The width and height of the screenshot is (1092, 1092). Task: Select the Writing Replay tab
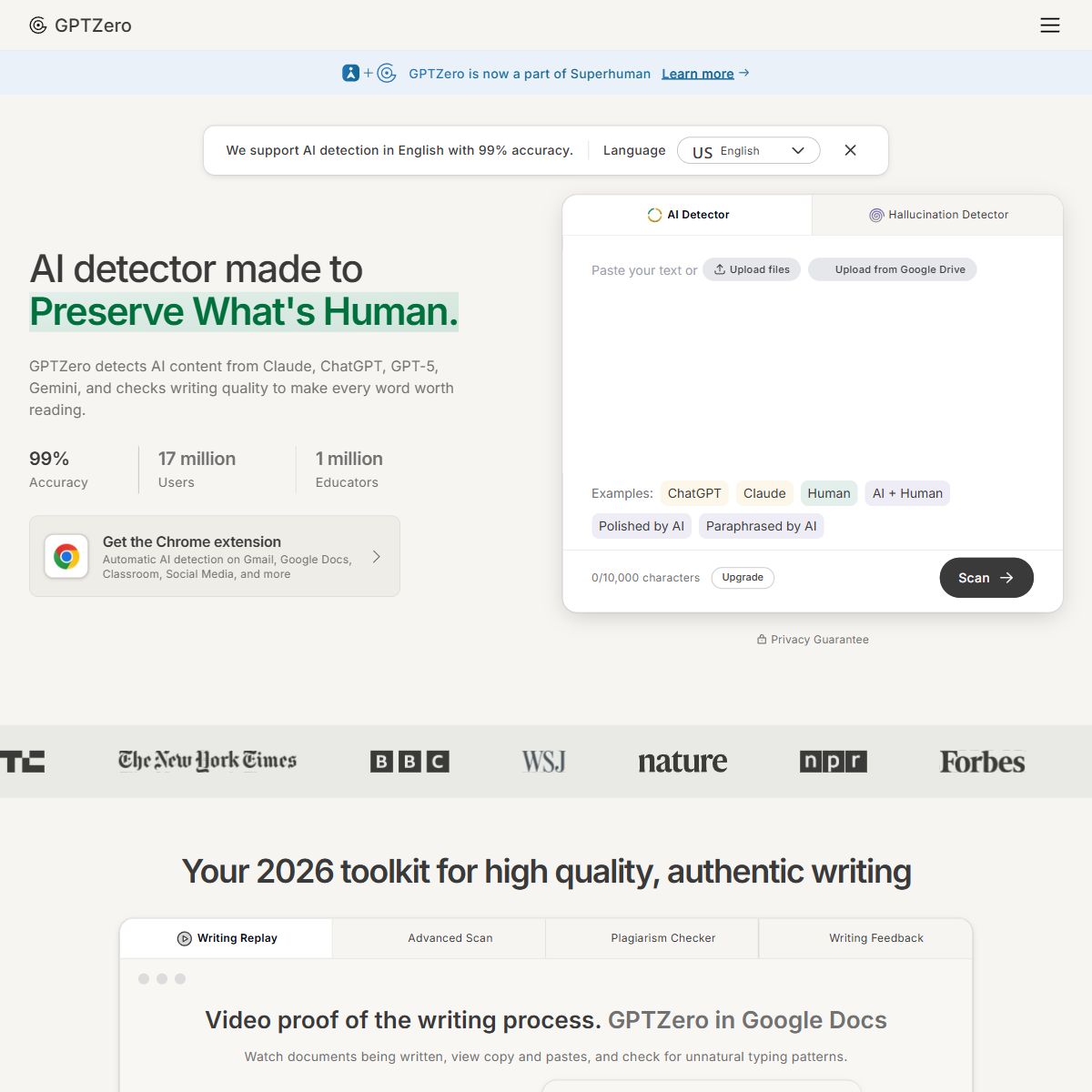pos(227,938)
